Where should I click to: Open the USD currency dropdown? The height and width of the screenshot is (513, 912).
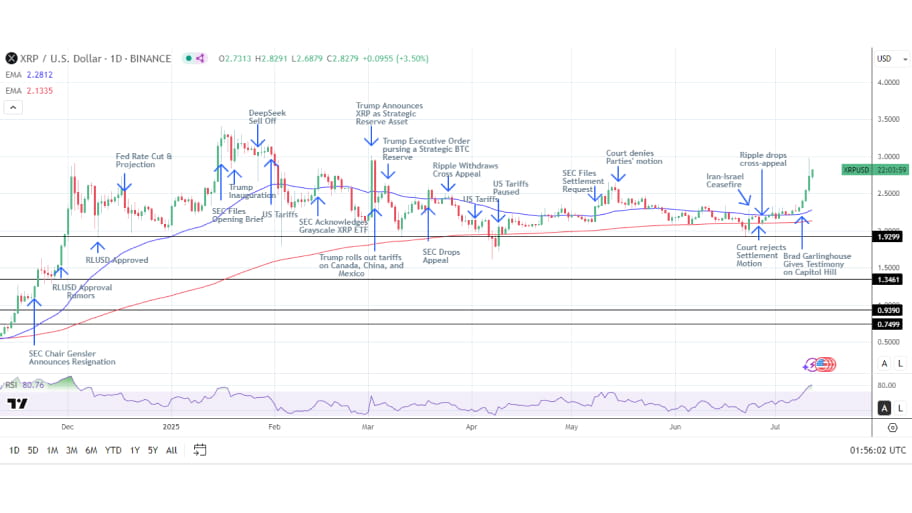click(x=892, y=59)
